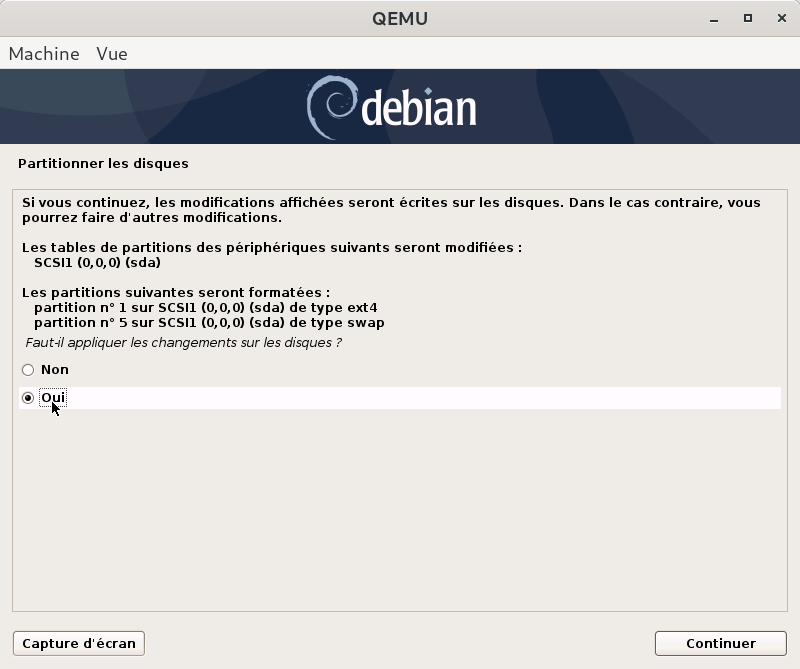Minimize the QEMU window
This screenshot has width=800, height=669.
tap(716, 18)
